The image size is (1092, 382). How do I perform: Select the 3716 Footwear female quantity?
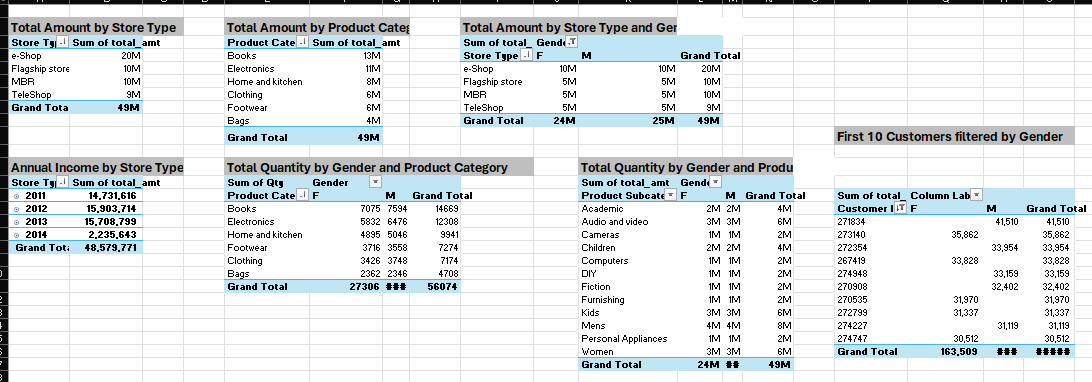pos(346,248)
